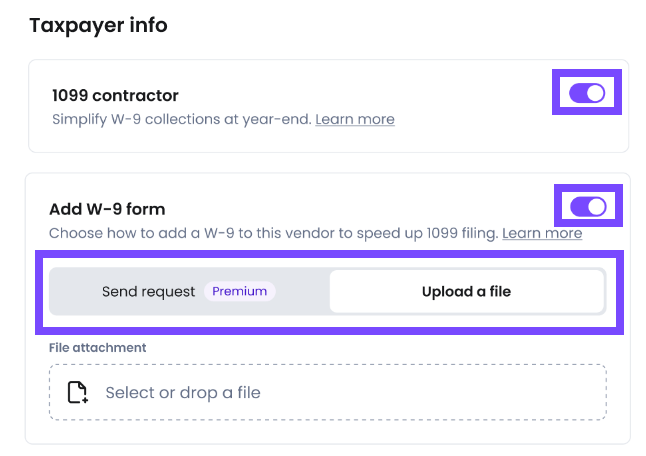Click the 1099 contractor title
Image resolution: width=646 pixels, height=456 pixels.
[x=115, y=96]
